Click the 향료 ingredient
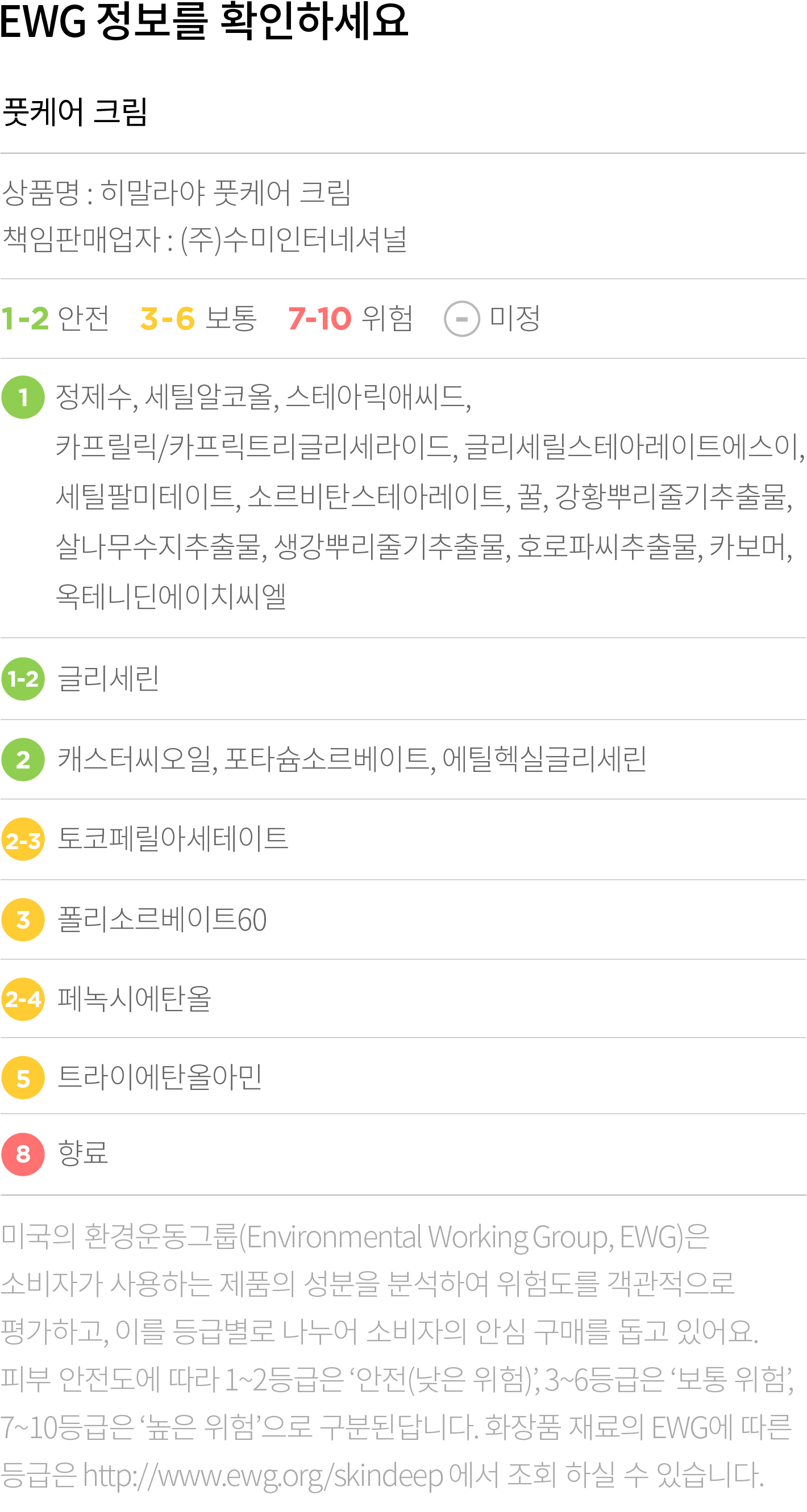807x1512 pixels. [83, 1154]
